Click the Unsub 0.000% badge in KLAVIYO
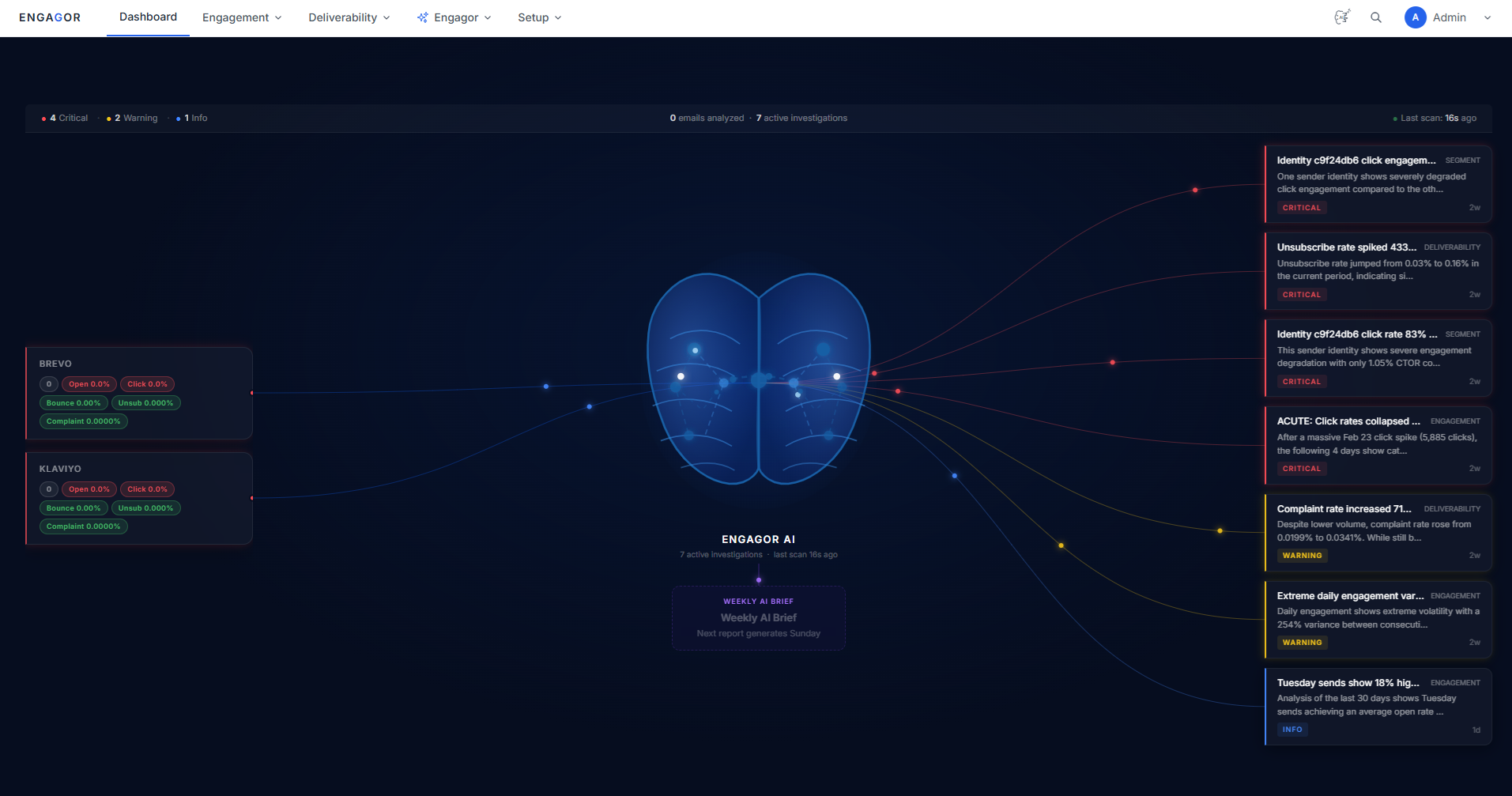 pyautogui.click(x=145, y=508)
